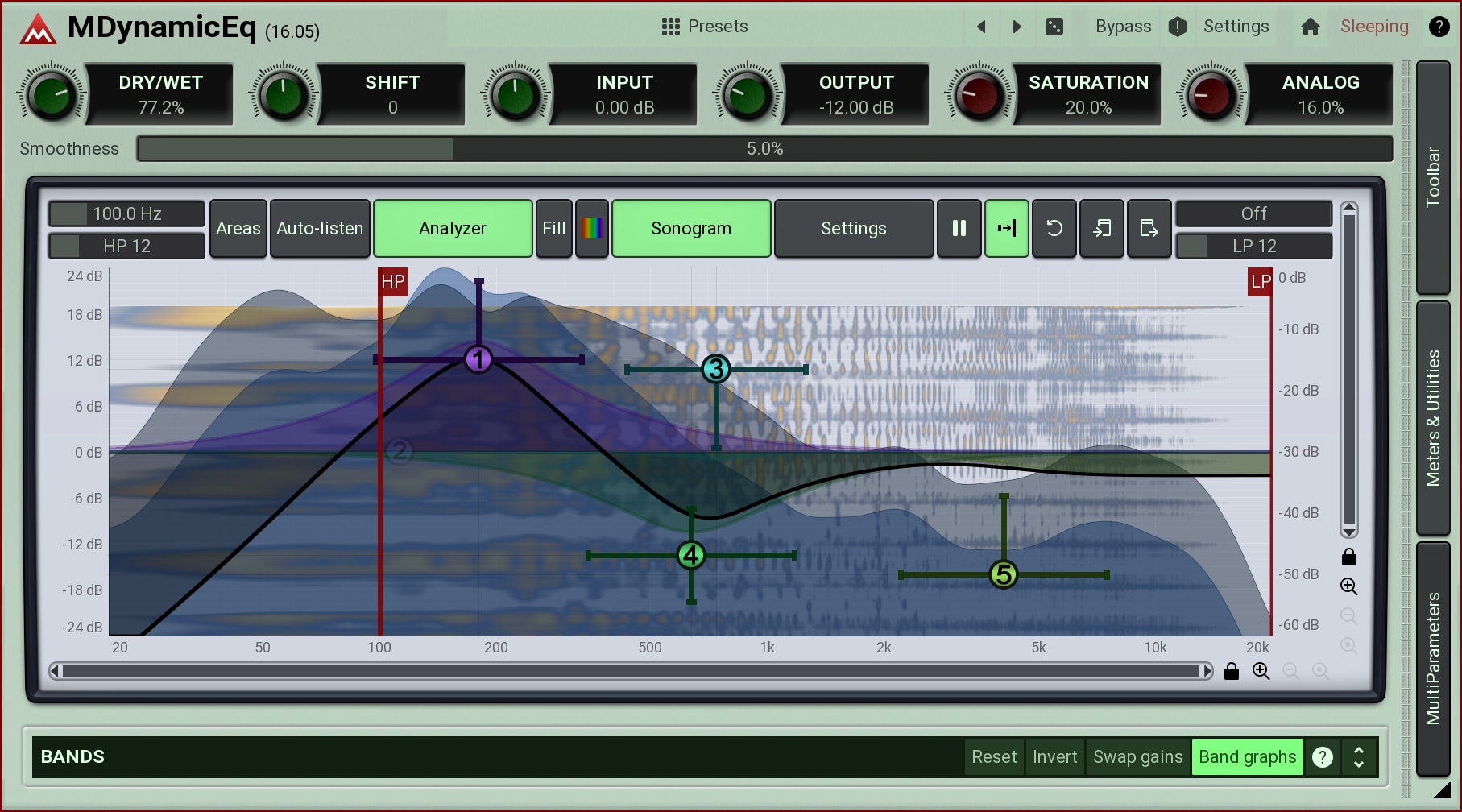Toggle the Fill option
1462x812 pixels.
[x=553, y=229]
